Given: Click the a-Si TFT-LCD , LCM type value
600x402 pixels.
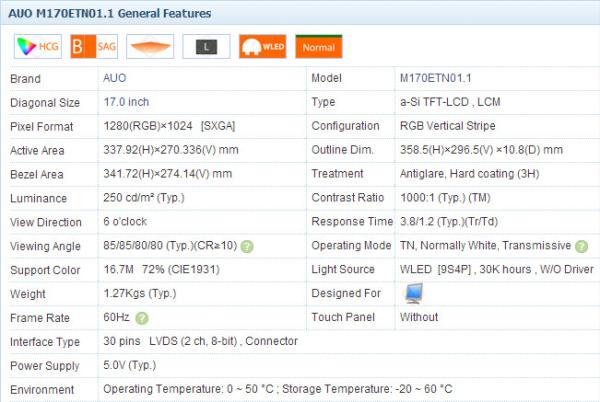Looking at the screenshot, I should (x=450, y=102).
